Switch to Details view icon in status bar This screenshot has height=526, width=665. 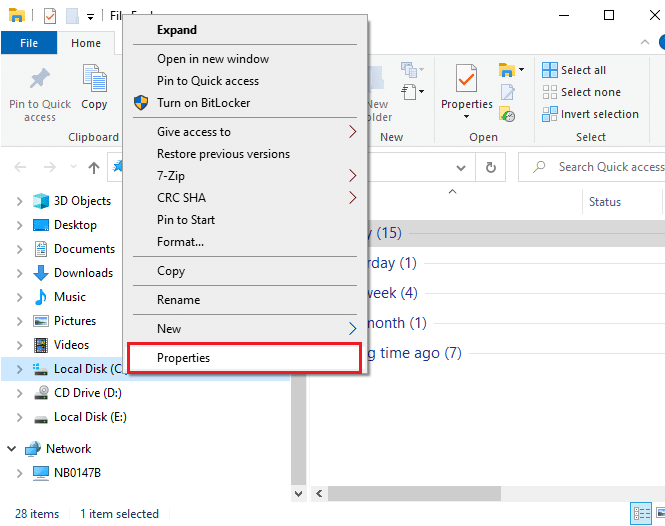tap(641, 514)
